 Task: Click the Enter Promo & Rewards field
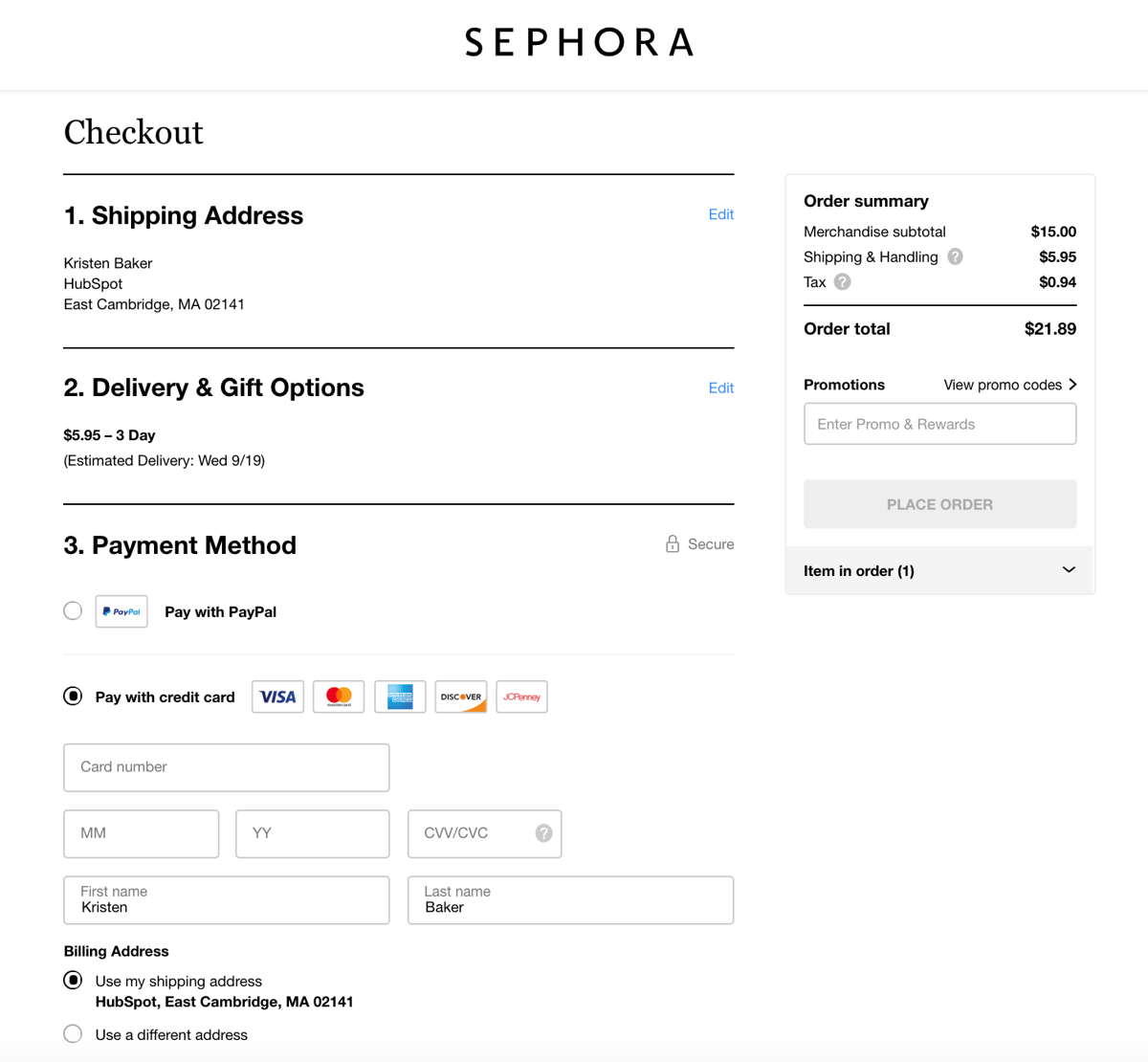(939, 423)
